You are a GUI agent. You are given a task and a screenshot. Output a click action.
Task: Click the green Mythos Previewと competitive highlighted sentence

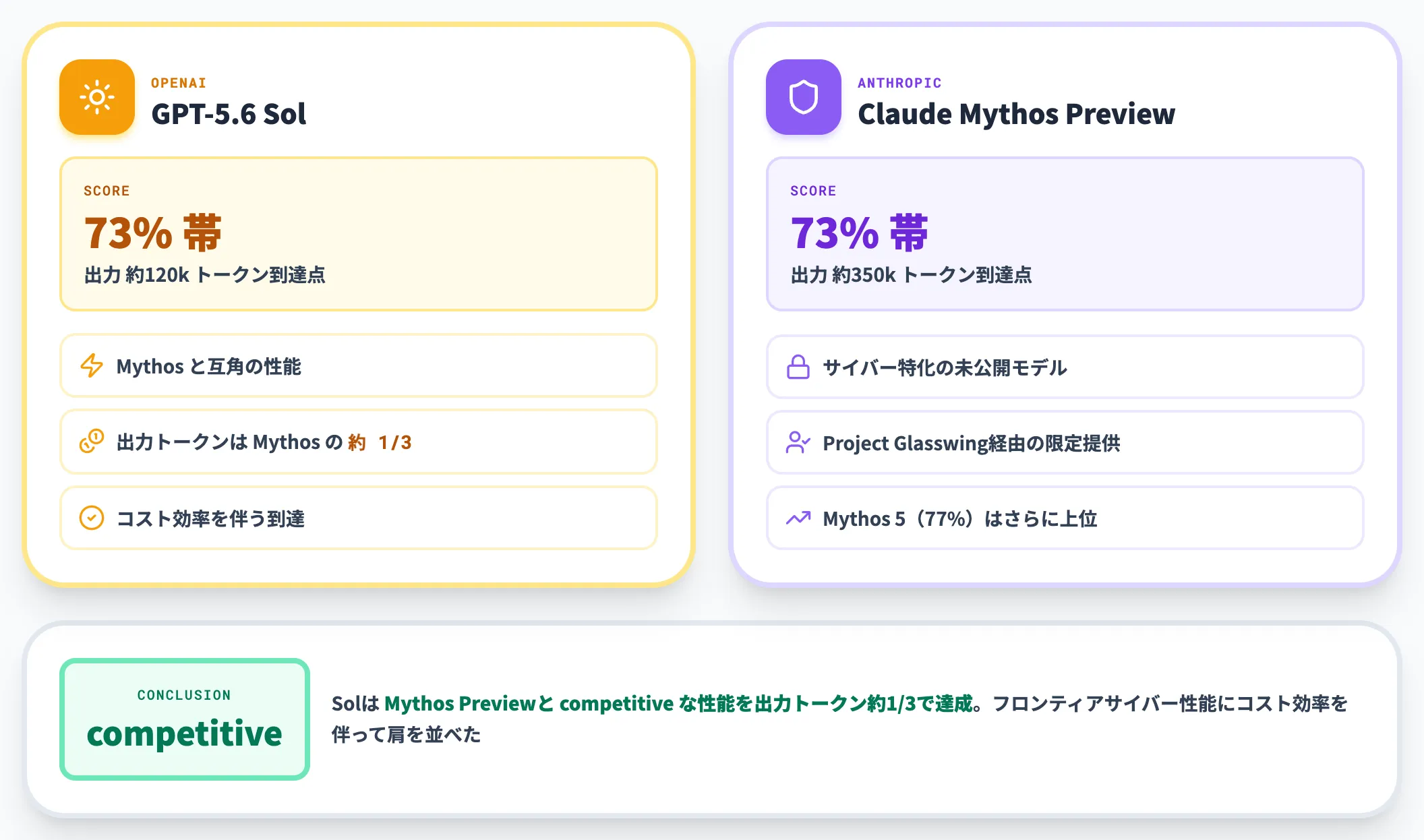click(x=678, y=703)
